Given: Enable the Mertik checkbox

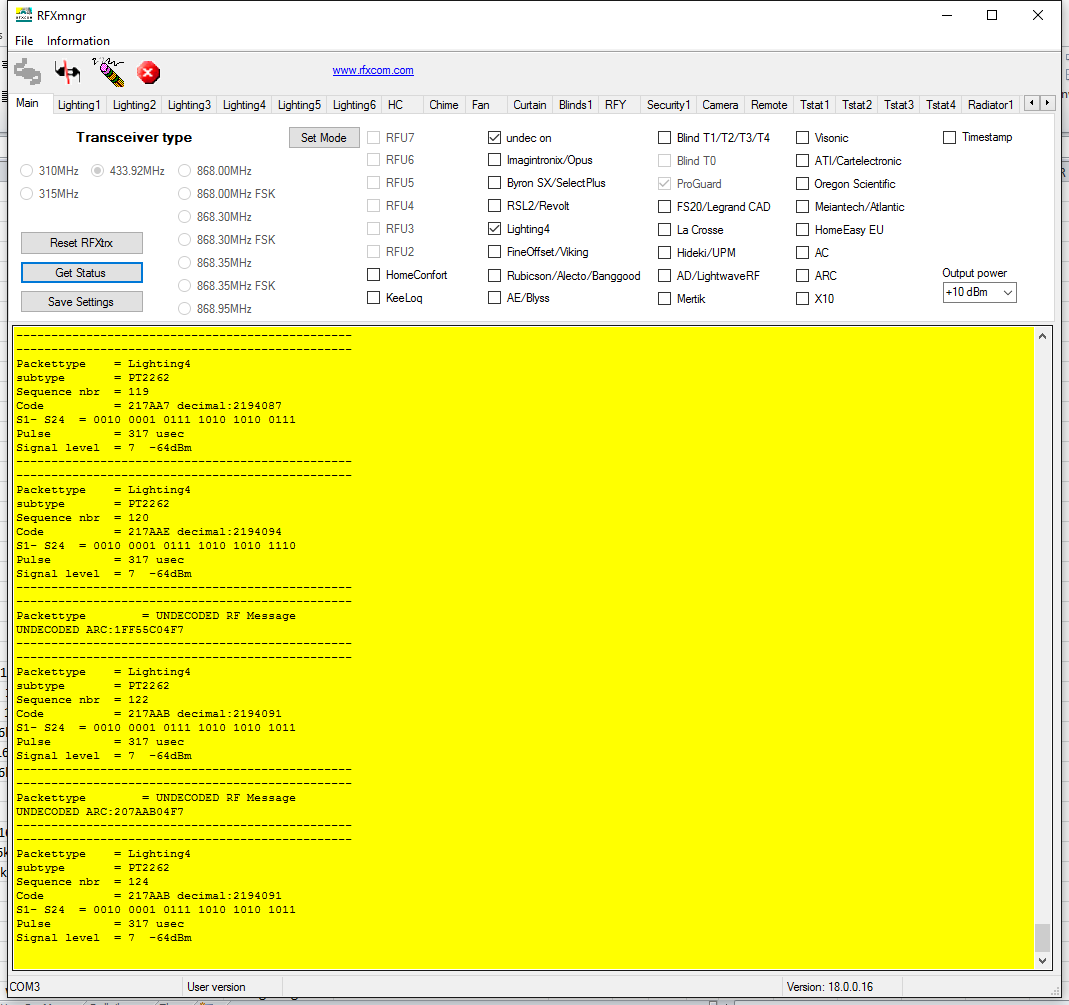Looking at the screenshot, I should 664,299.
